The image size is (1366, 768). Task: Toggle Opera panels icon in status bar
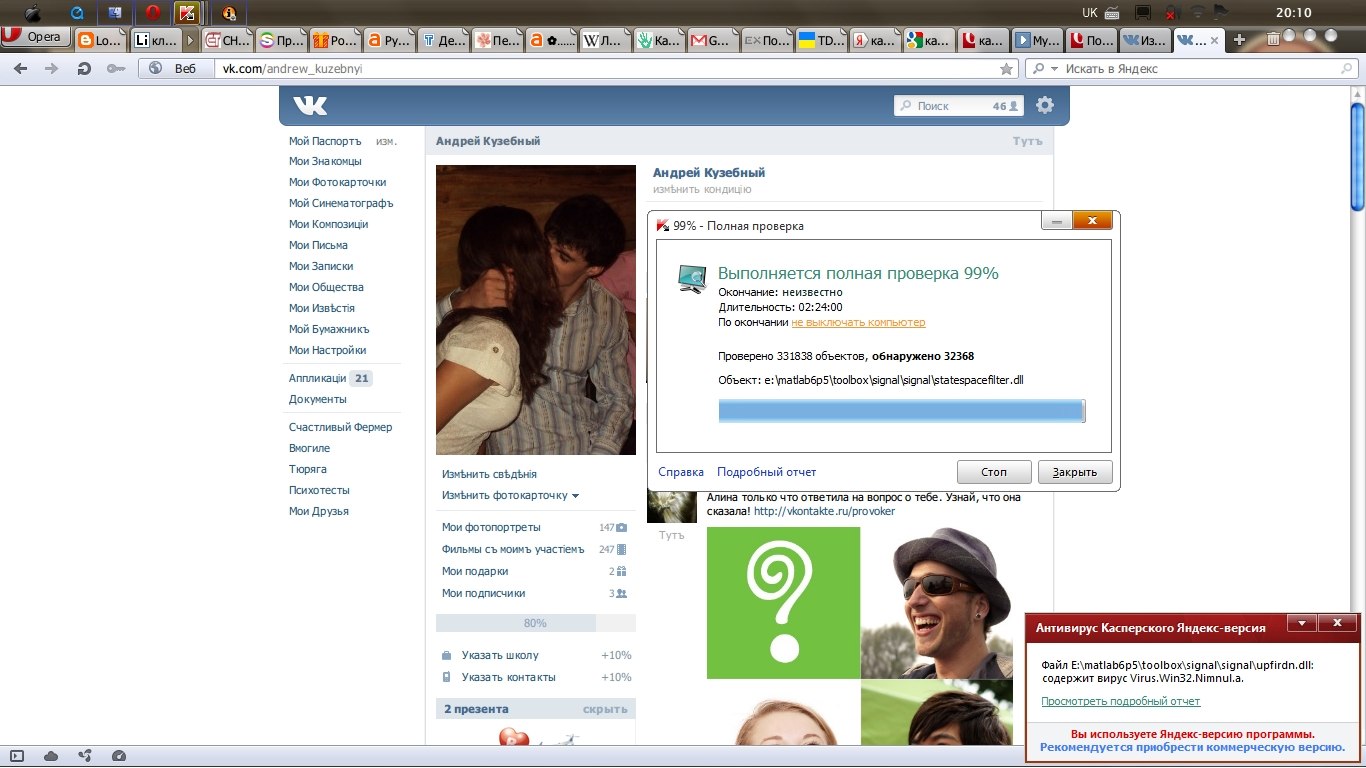pyautogui.click(x=17, y=756)
